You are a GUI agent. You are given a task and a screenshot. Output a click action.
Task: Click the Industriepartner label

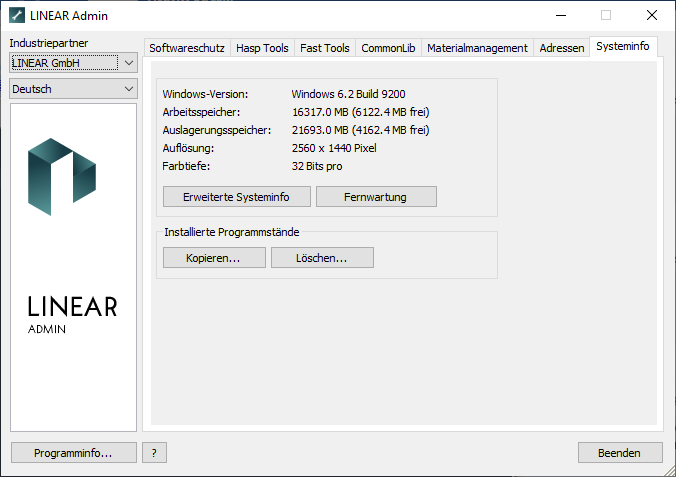point(49,43)
